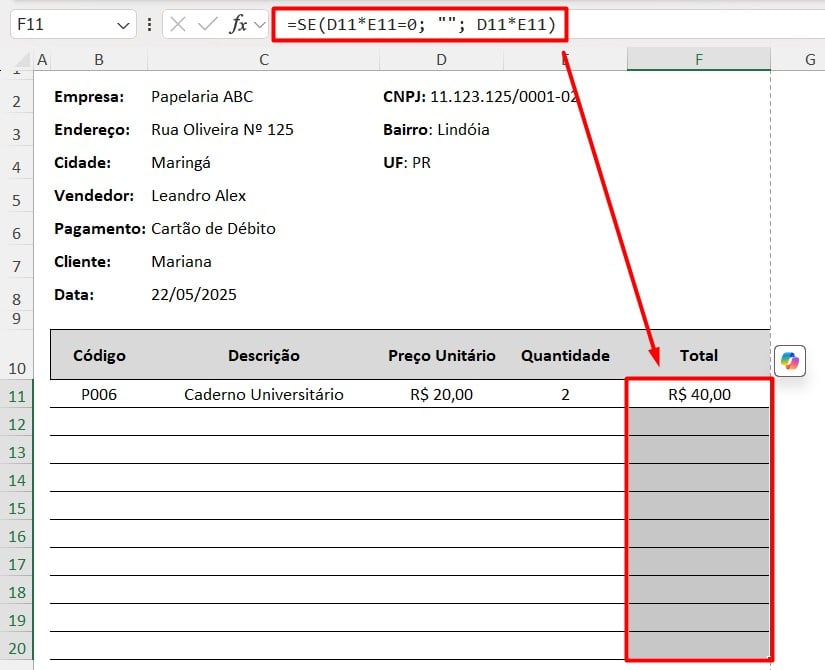Click the 'Bairro: Lindóia' cell
825x670 pixels.
(436, 129)
